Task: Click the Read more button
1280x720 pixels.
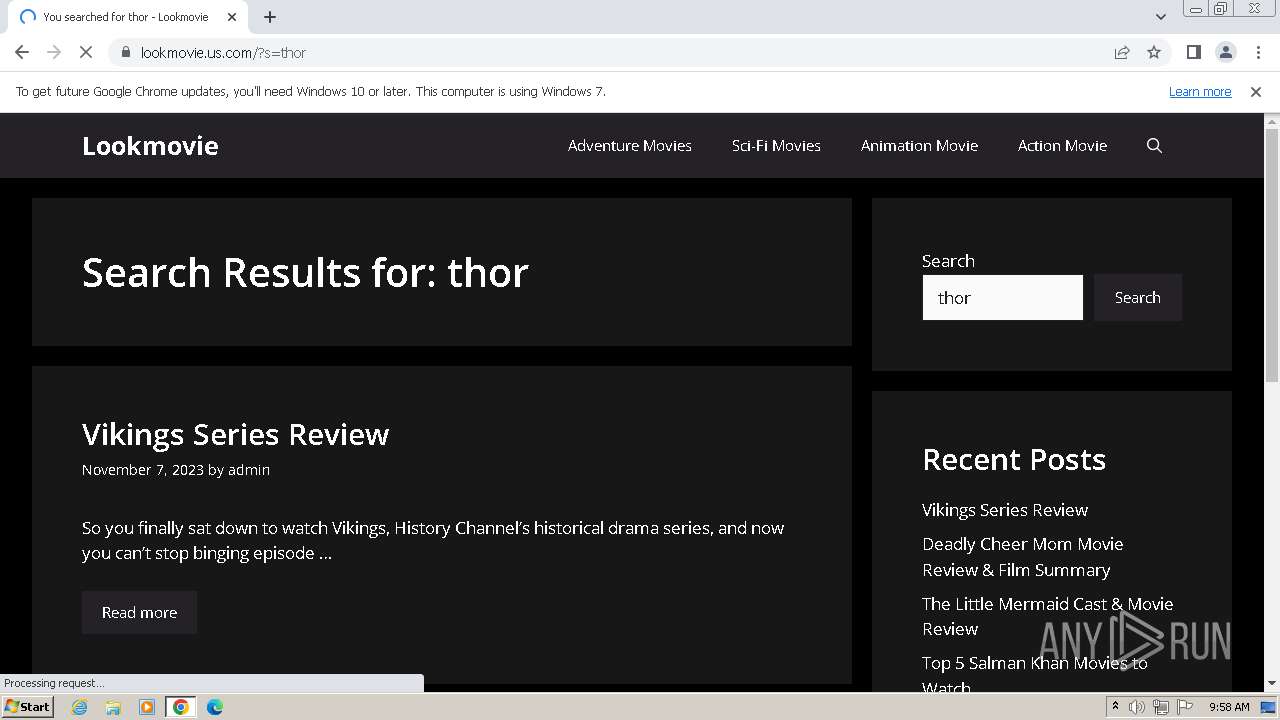Action: click(139, 612)
